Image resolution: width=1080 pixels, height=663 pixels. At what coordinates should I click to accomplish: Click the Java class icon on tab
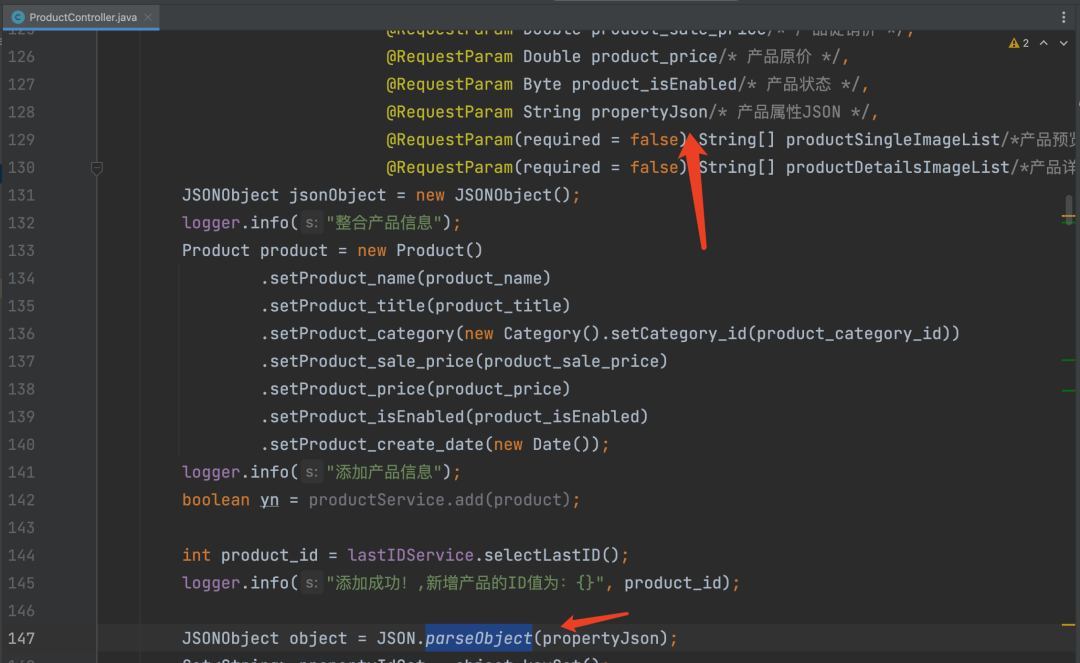18,17
